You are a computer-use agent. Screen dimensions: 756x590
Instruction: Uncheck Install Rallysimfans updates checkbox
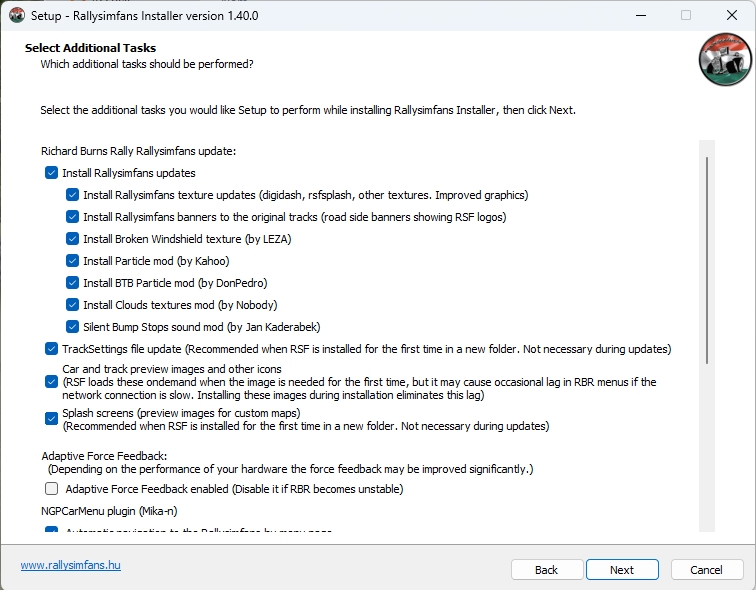point(52,173)
